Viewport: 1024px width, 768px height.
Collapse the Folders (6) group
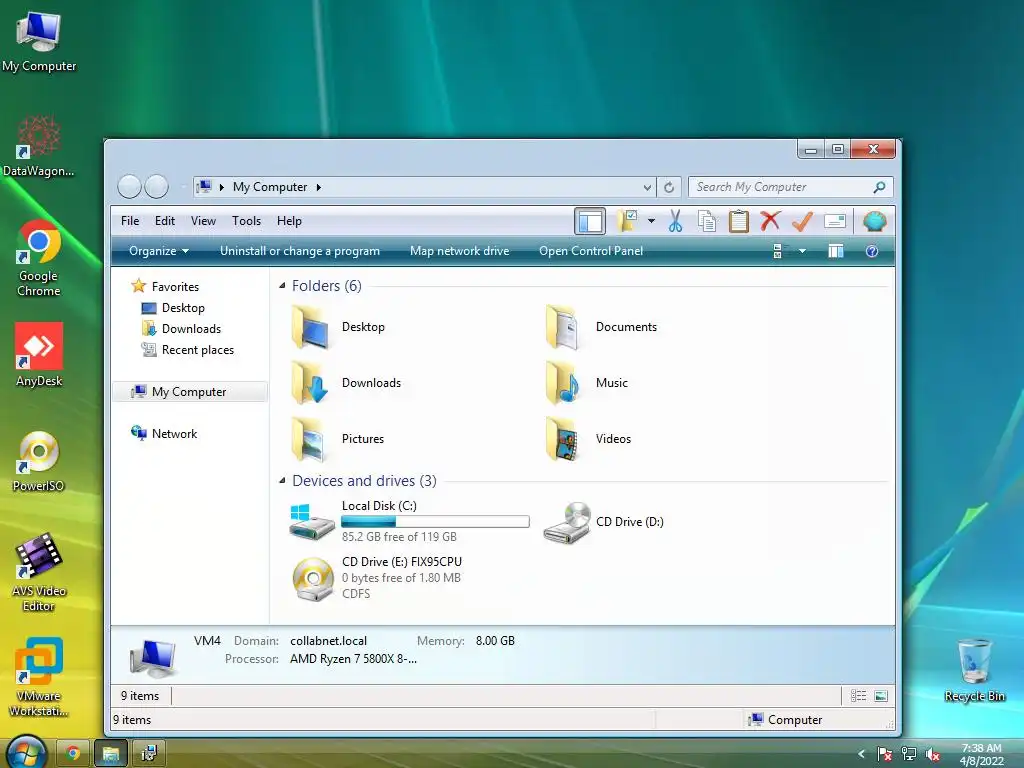coord(282,285)
